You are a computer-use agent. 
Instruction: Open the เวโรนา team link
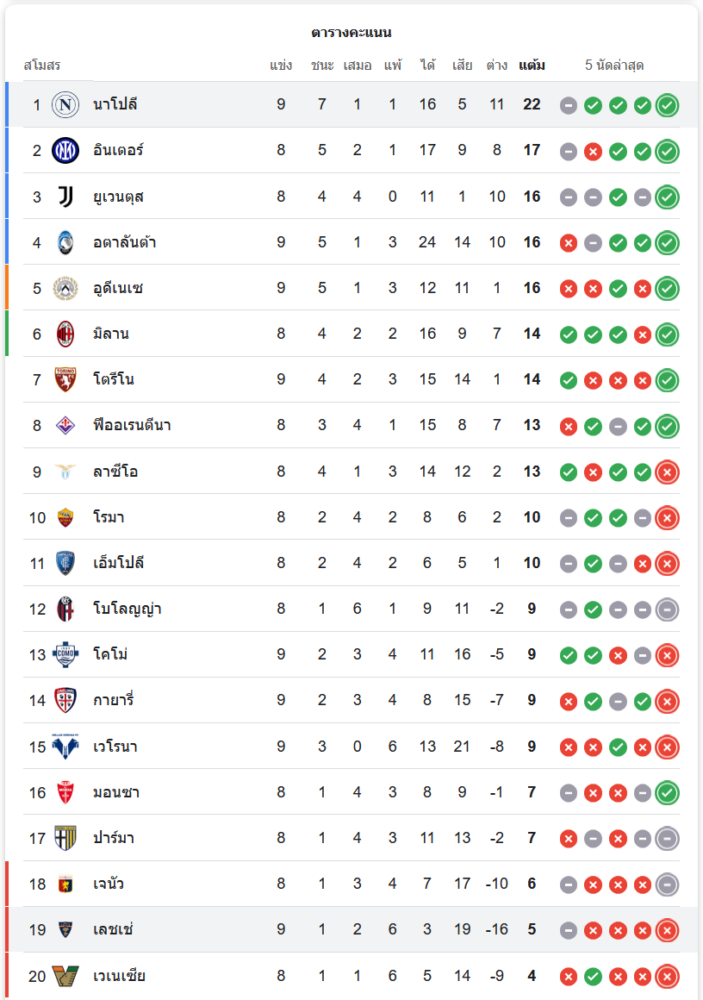point(116,746)
